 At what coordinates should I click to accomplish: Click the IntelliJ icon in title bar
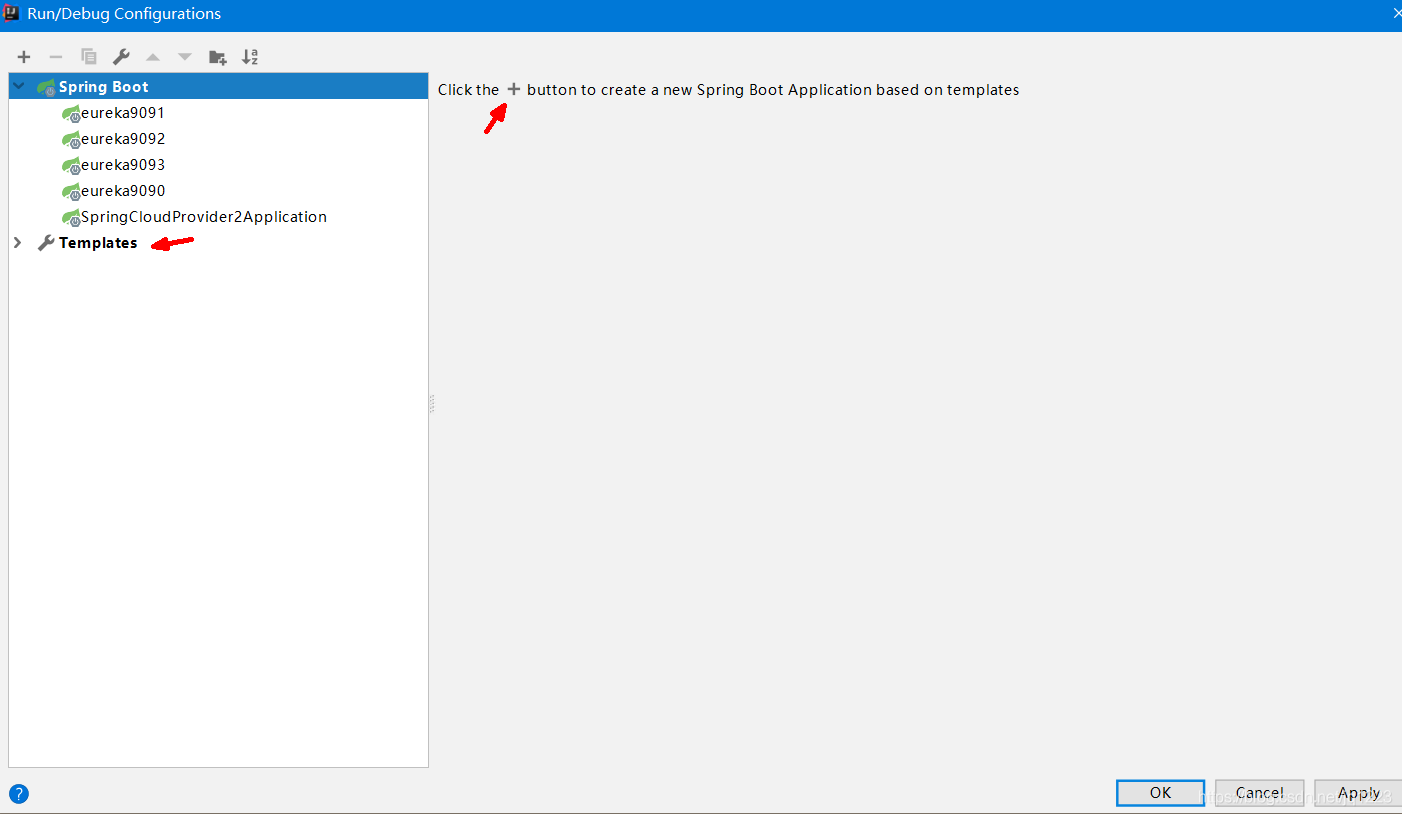click(x=12, y=14)
